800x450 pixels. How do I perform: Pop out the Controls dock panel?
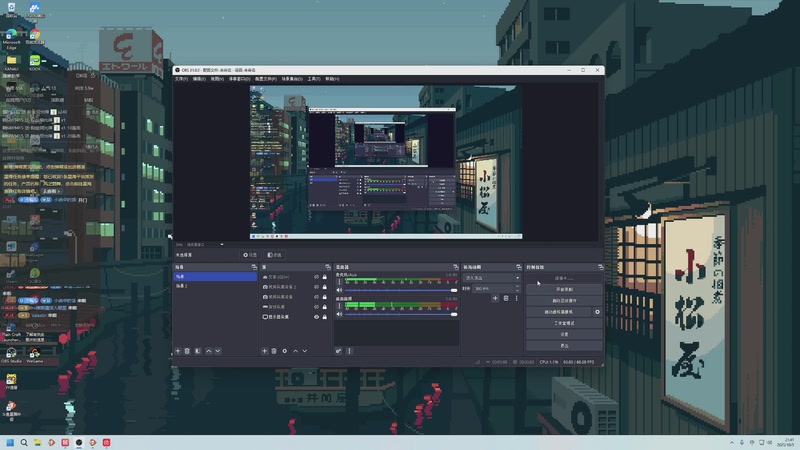coord(601,267)
